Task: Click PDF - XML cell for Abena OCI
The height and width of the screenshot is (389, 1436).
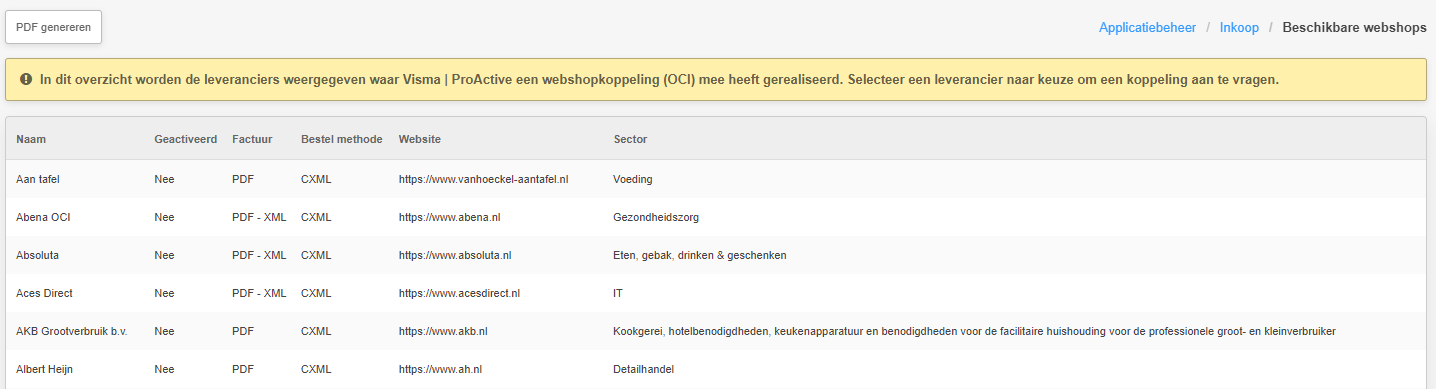Action: pos(259,217)
